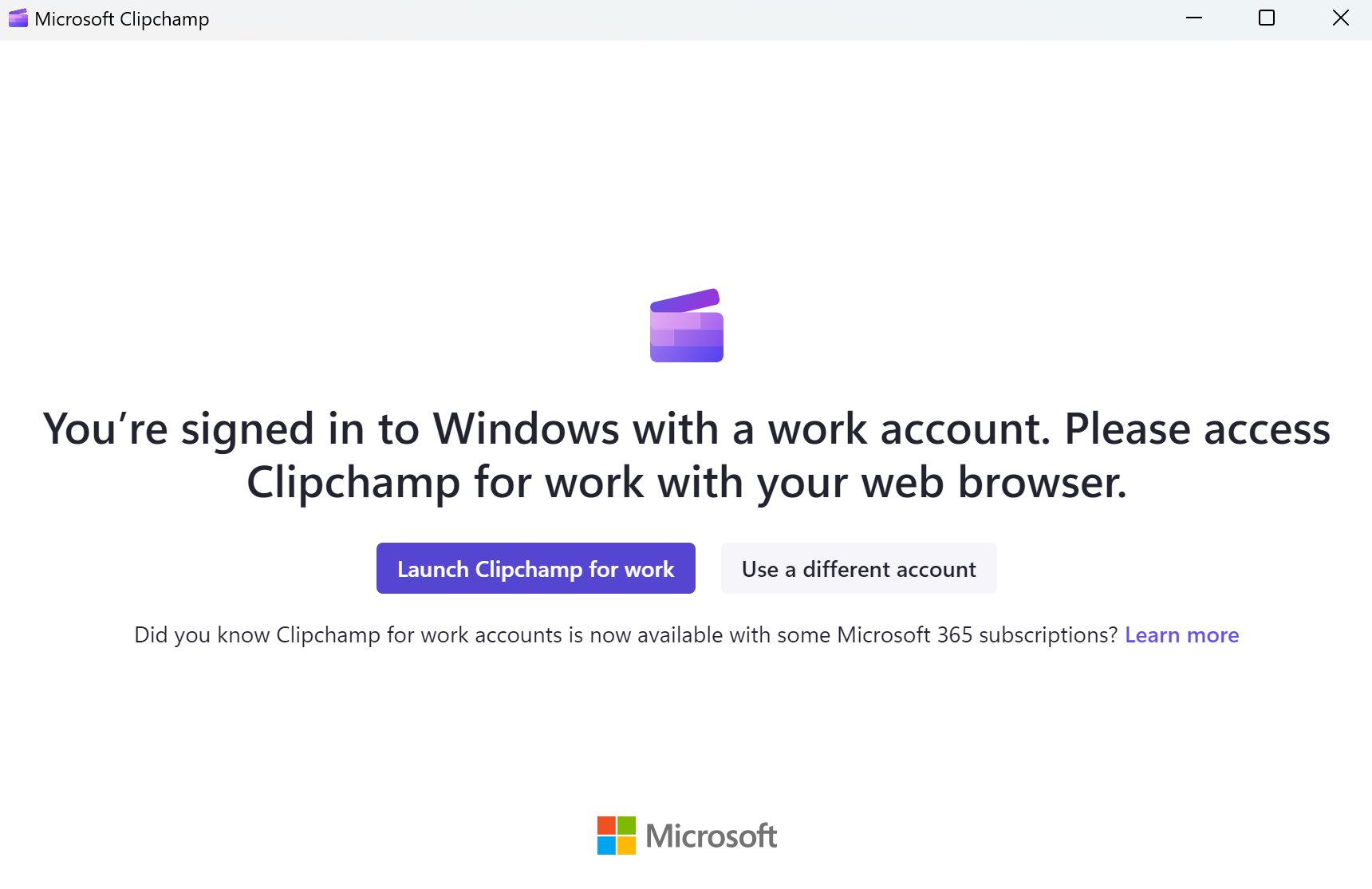Click the Microsoft wordmark text
The width and height of the screenshot is (1372, 889).
pos(712,836)
